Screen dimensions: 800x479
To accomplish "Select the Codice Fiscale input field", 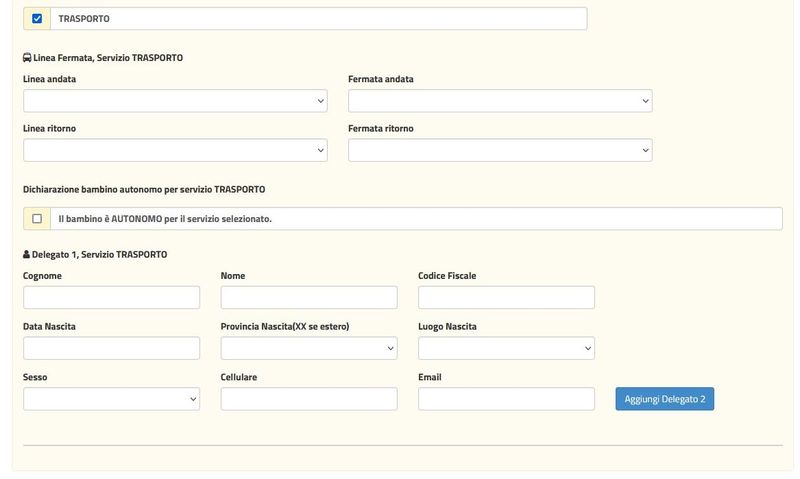I will pyautogui.click(x=506, y=297).
